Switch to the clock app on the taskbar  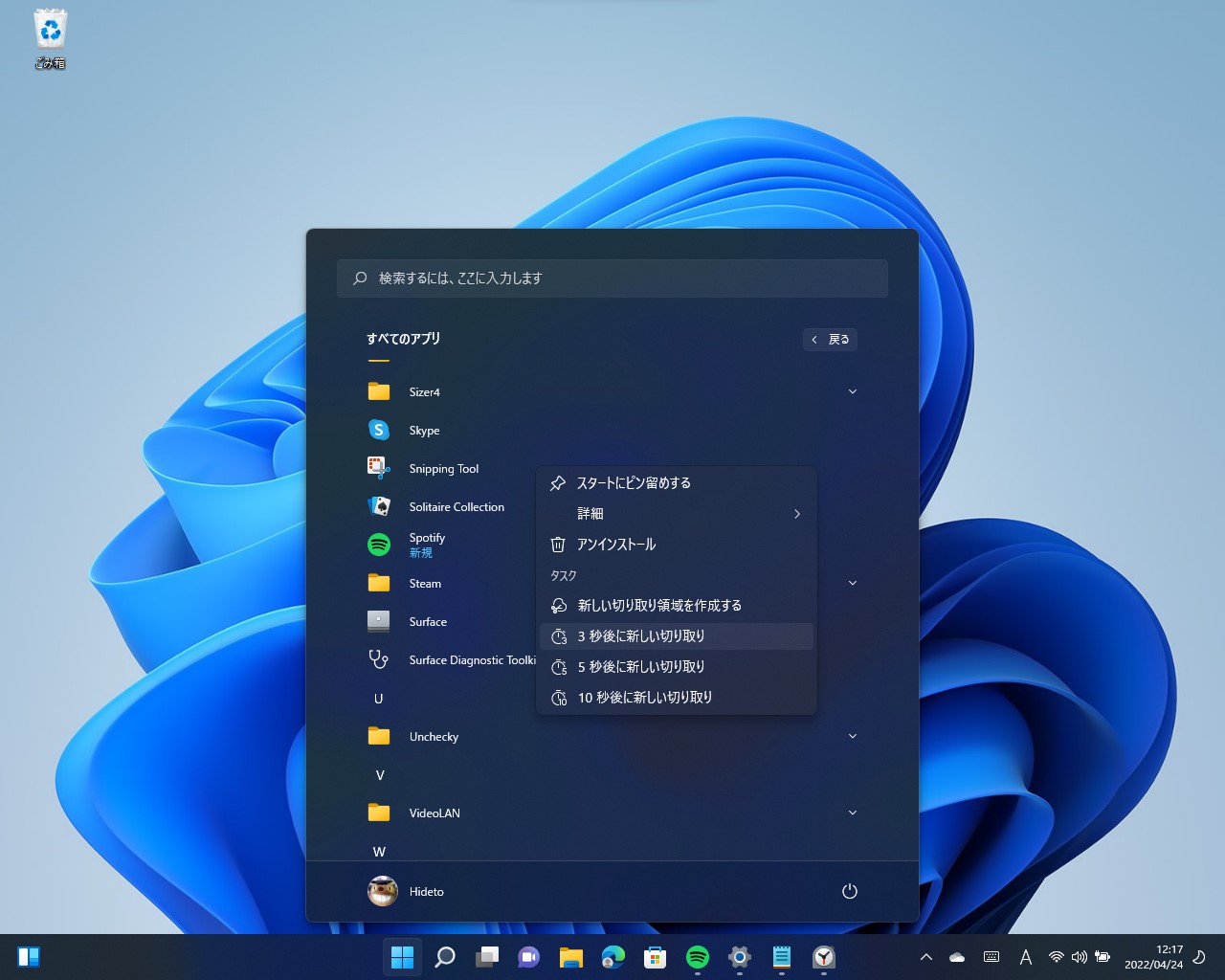pos(824,957)
